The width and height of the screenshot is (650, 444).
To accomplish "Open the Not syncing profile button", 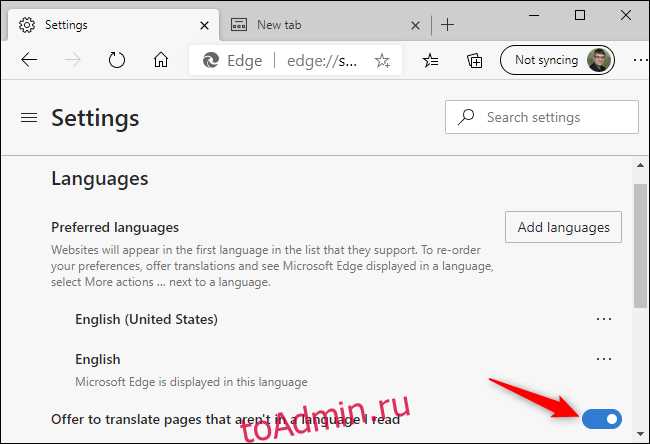I will [x=558, y=60].
